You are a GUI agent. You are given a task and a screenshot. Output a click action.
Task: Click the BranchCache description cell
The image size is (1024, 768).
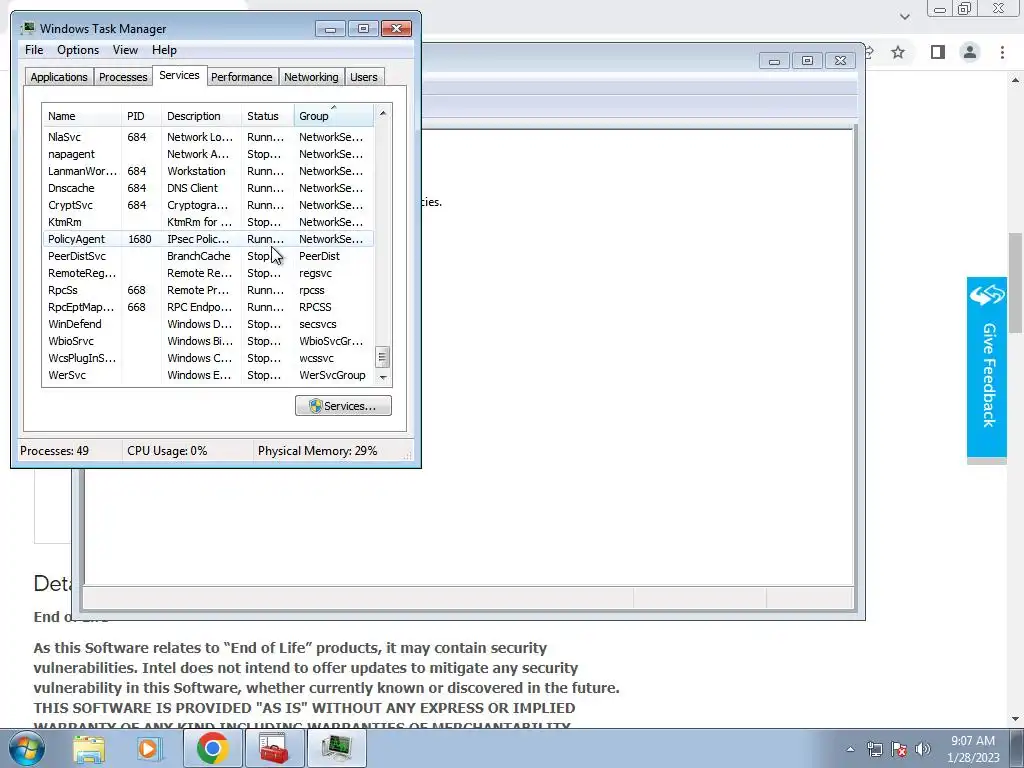199,256
